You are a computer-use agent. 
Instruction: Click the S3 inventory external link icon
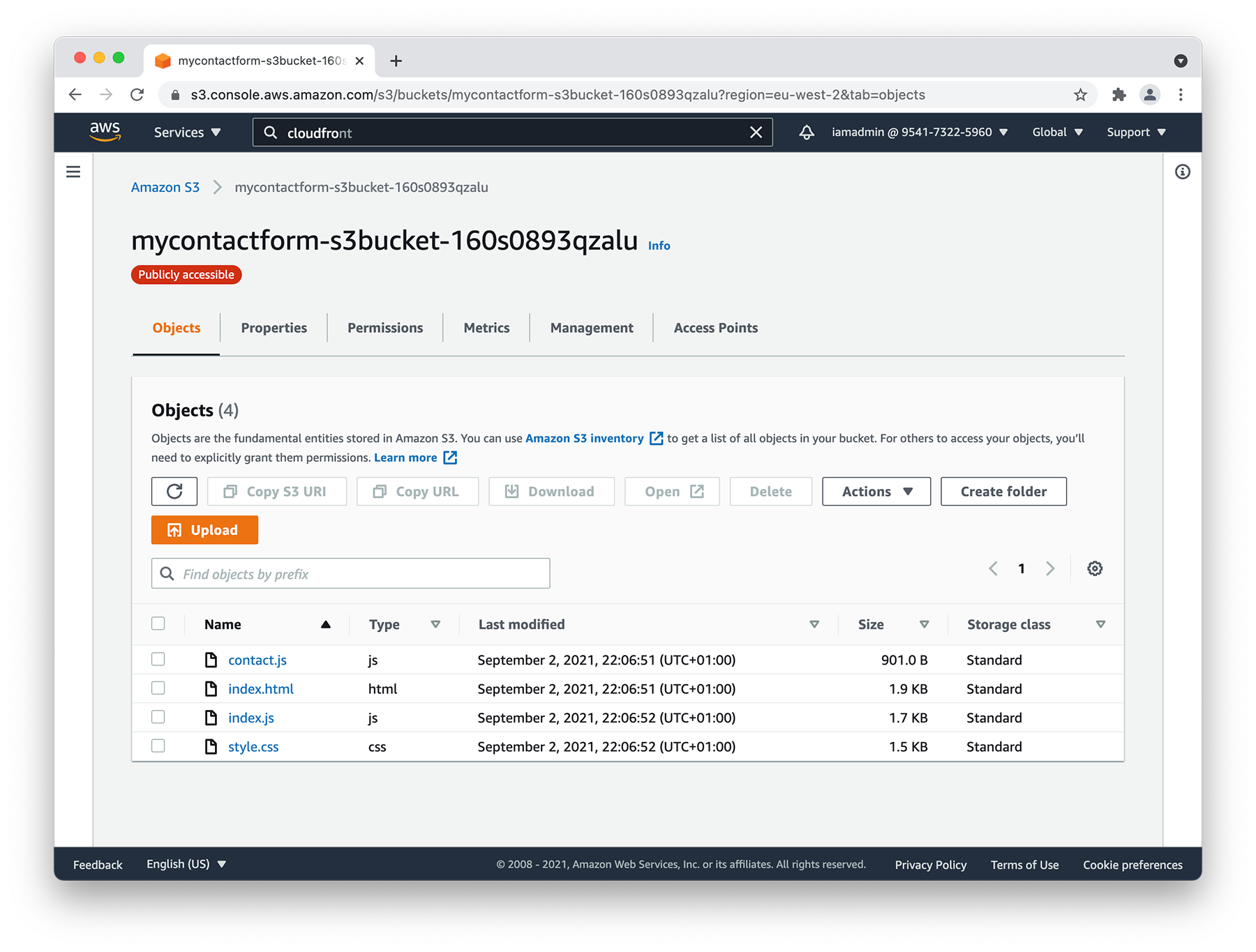656,438
